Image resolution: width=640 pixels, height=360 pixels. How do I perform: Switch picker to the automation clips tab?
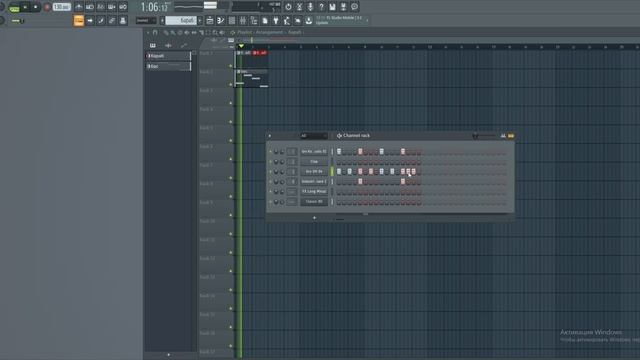click(x=184, y=45)
